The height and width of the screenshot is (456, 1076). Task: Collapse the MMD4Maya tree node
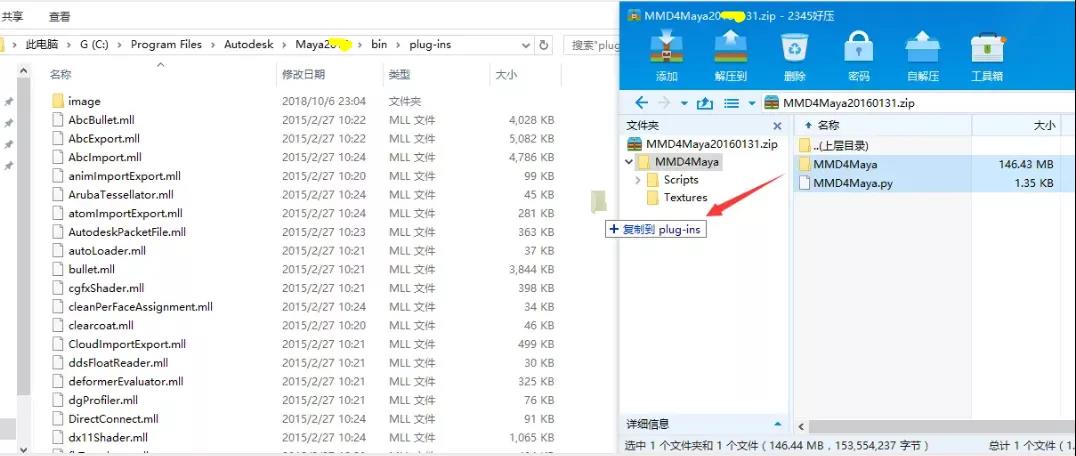pos(629,163)
